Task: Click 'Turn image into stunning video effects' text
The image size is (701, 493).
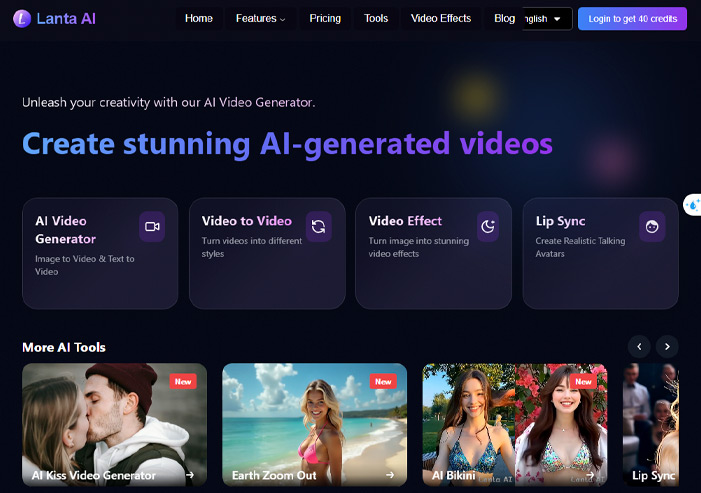Action: (x=418, y=247)
